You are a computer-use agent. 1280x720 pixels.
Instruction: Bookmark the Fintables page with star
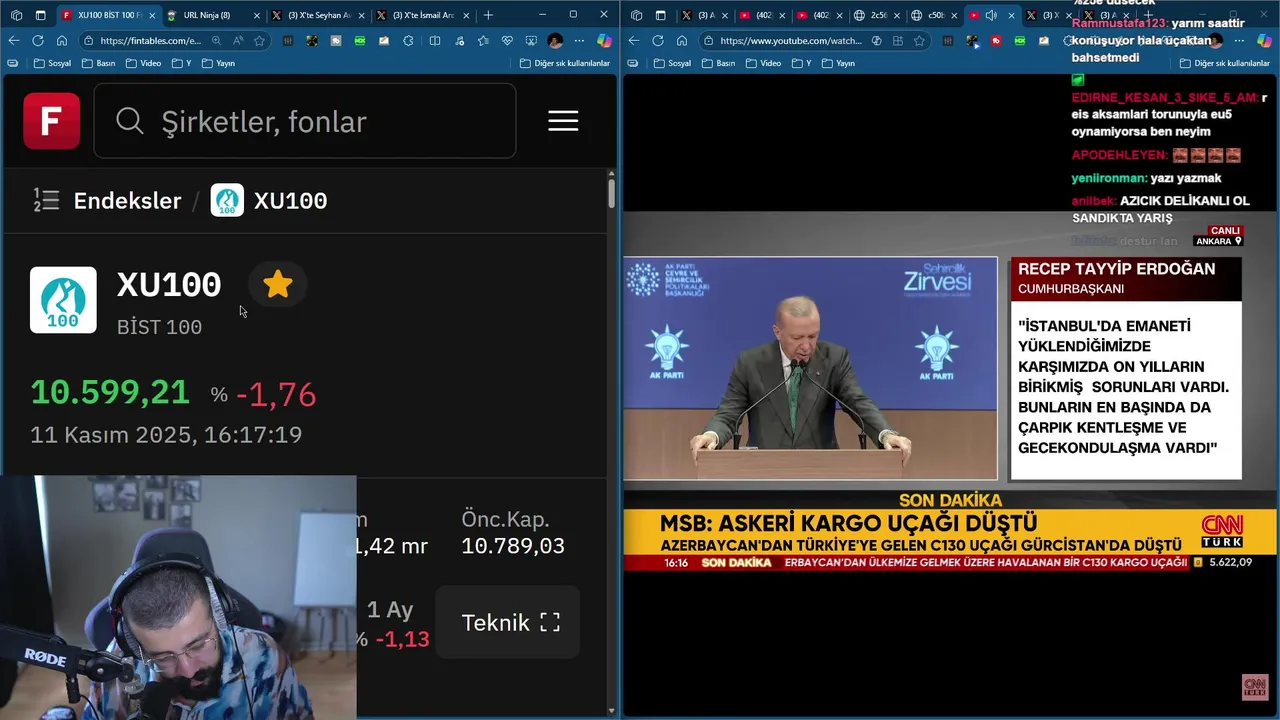[259, 41]
